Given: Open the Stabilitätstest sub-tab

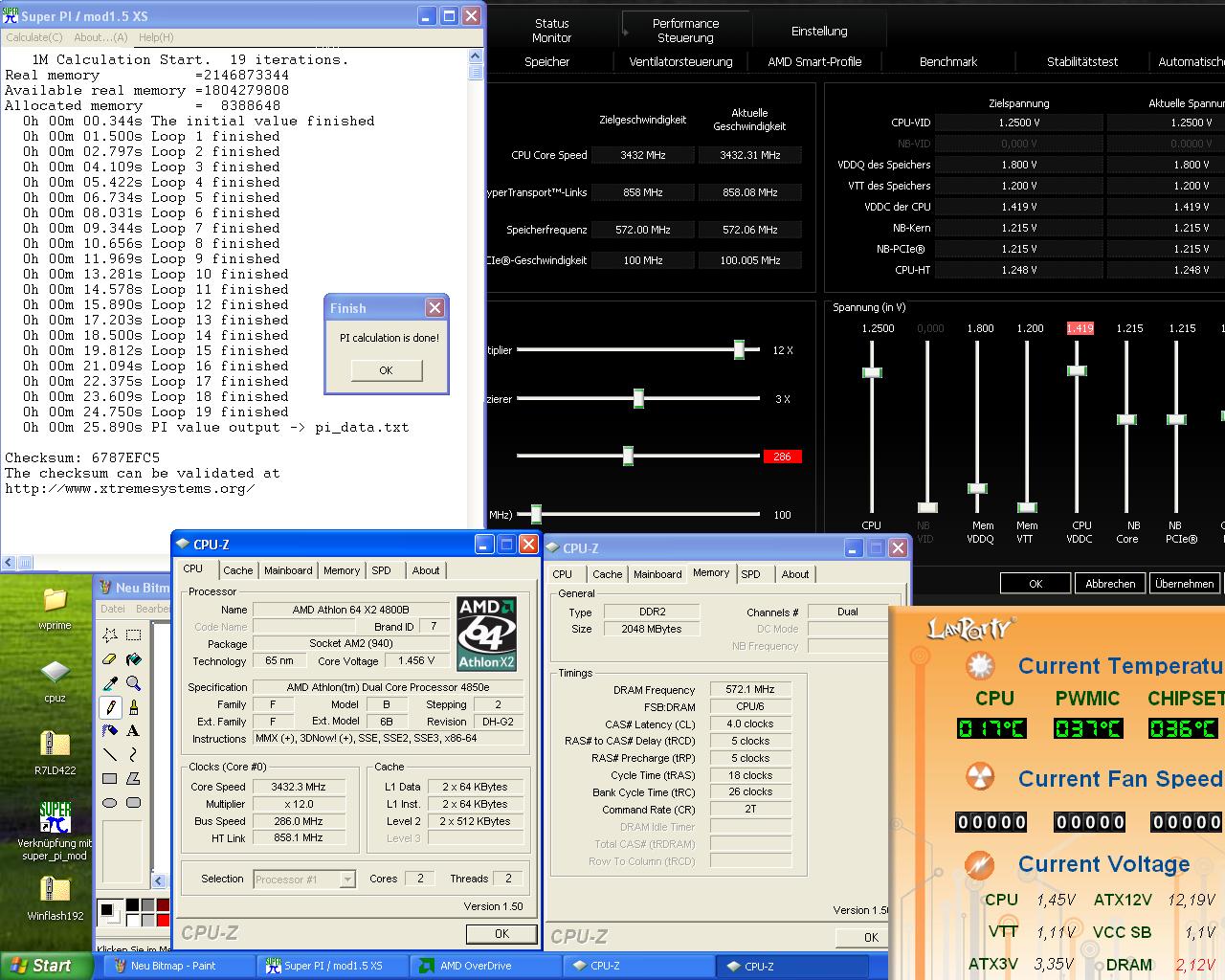Looking at the screenshot, I should pyautogui.click(x=1081, y=61).
